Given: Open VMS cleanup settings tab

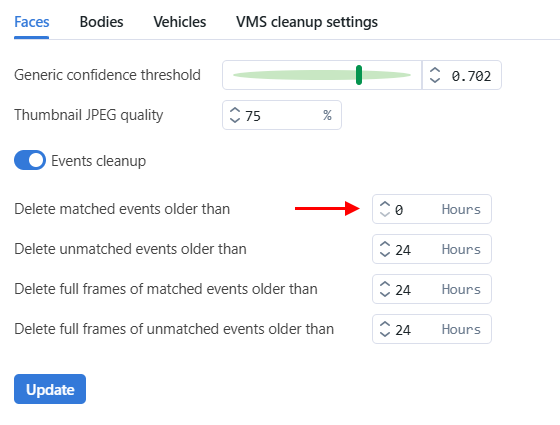Looking at the screenshot, I should point(307,22).
